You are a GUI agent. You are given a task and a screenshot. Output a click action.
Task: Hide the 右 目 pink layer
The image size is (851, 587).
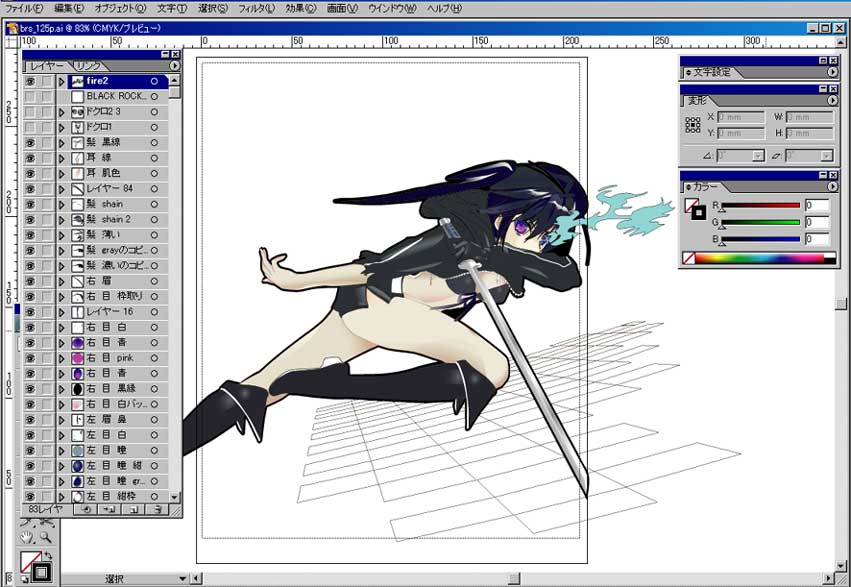pos(30,358)
